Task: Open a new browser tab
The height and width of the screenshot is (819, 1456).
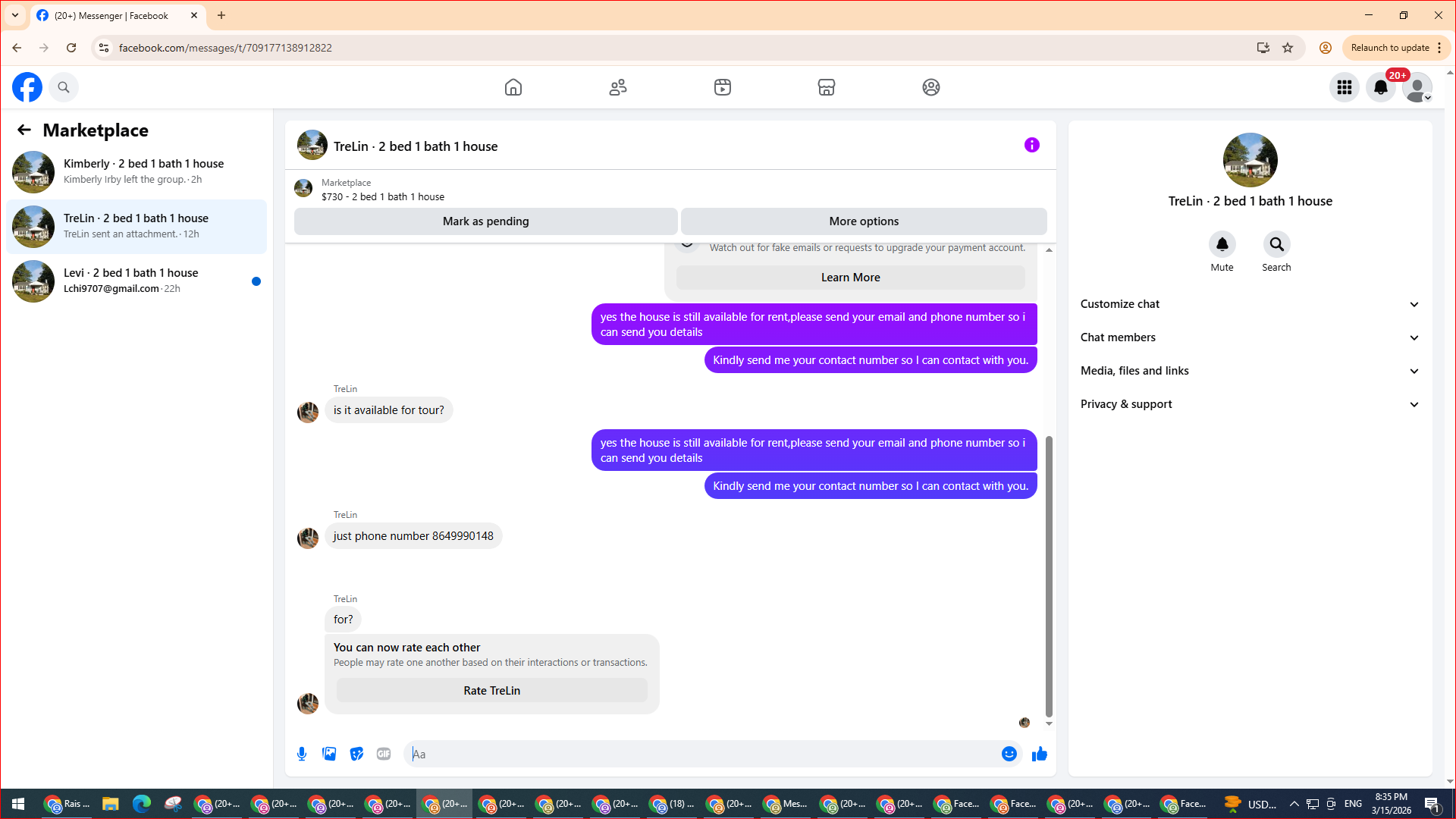Action: [x=221, y=15]
